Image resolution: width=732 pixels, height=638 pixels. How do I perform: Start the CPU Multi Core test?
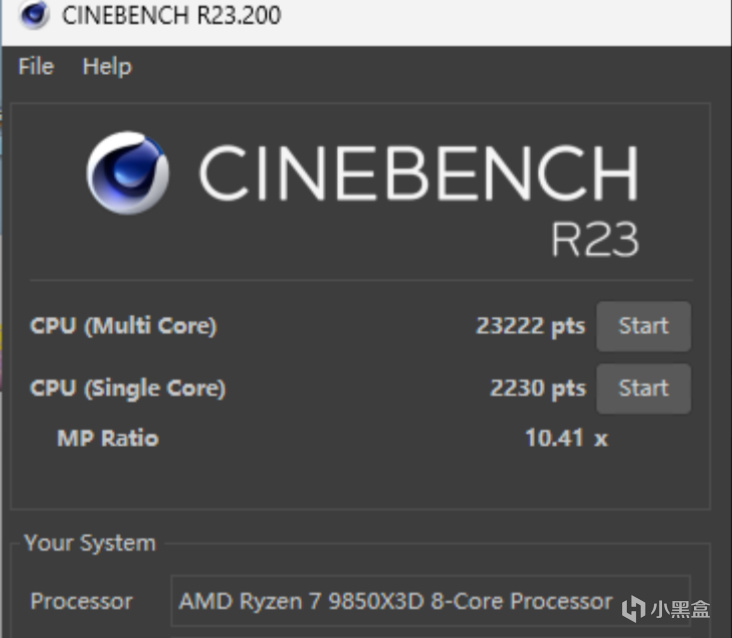click(643, 326)
